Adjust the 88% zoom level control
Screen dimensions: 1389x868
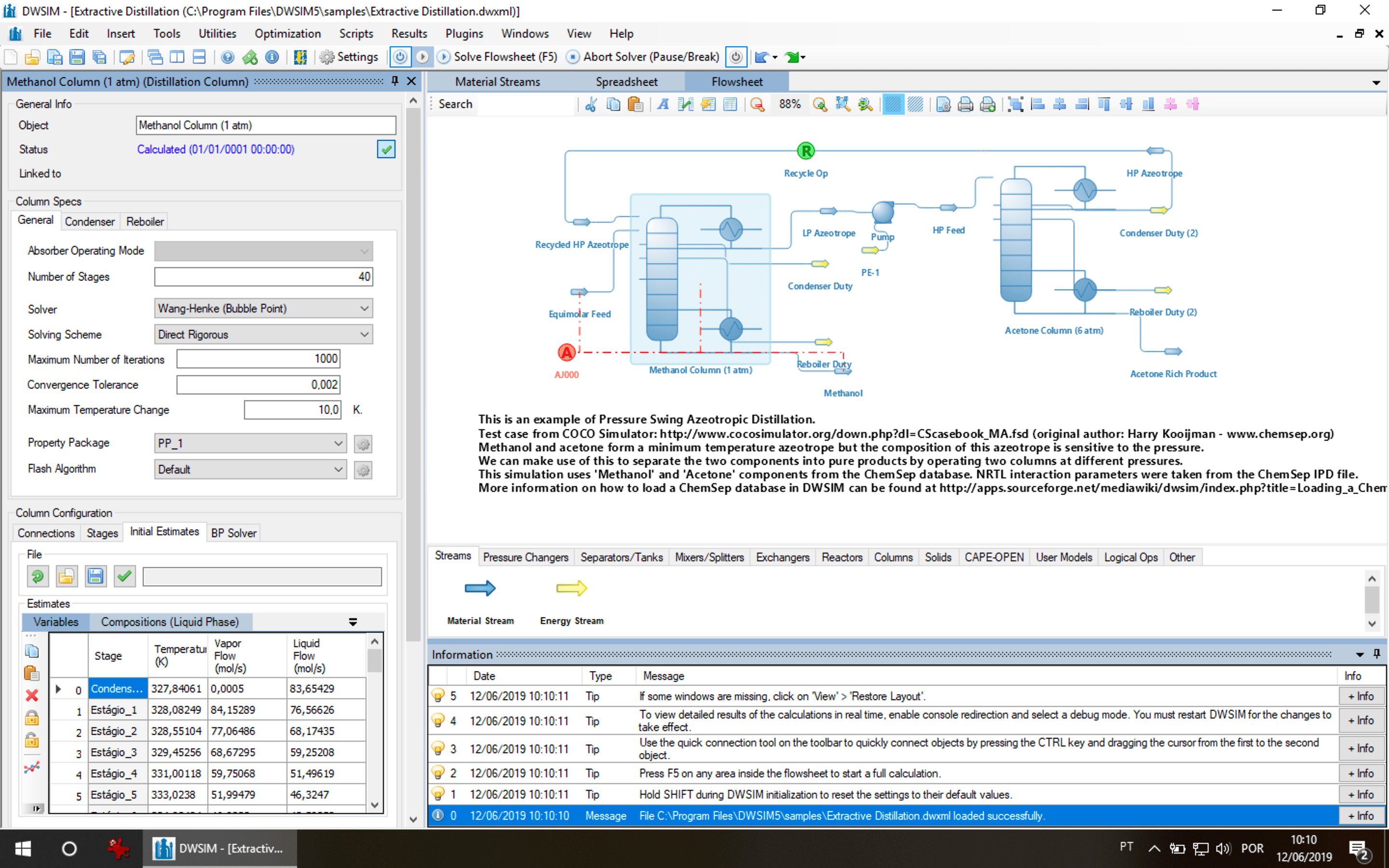click(x=790, y=104)
